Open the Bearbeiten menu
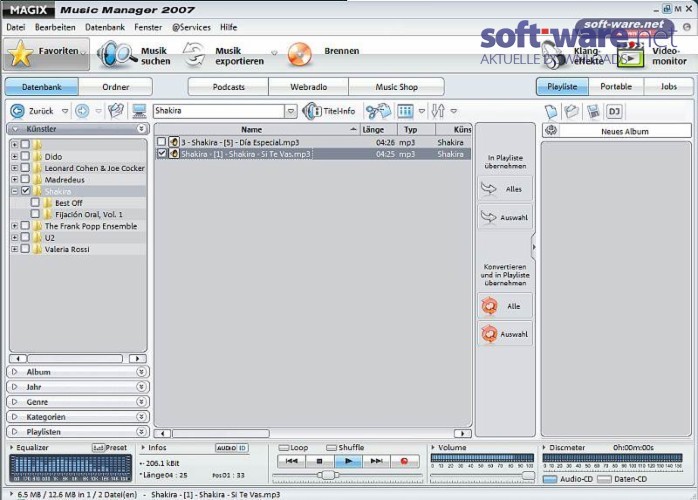The image size is (698, 500). coord(55,28)
